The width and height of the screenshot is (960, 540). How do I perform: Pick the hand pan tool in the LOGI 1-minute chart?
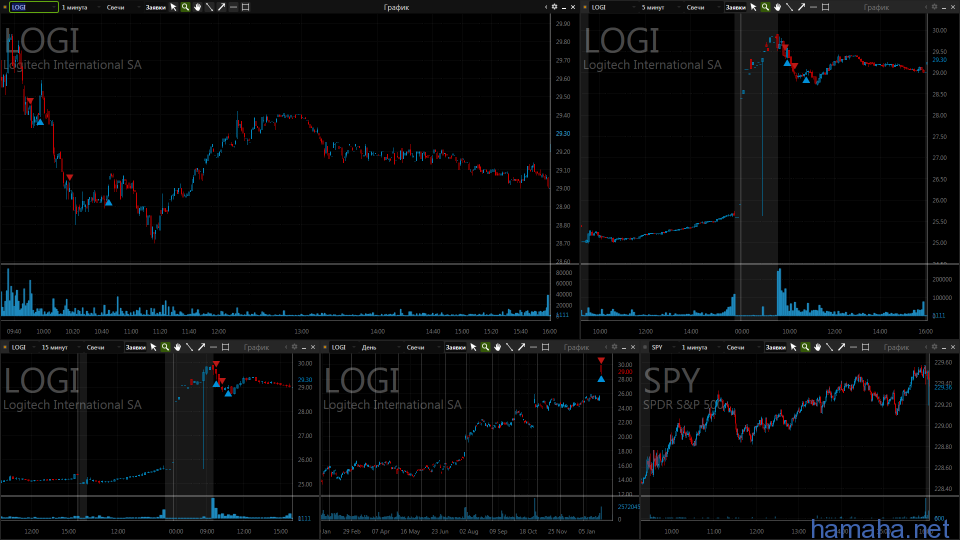click(197, 7)
